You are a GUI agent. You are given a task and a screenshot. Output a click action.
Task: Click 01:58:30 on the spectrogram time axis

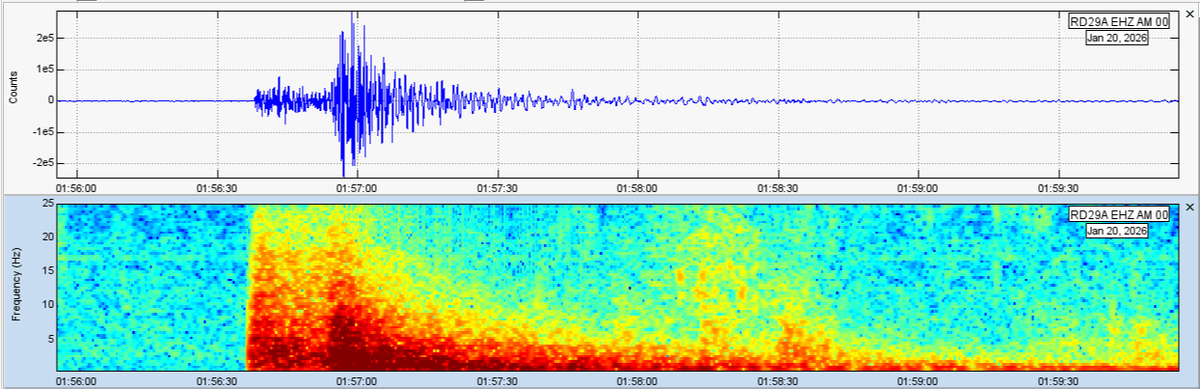(778, 381)
